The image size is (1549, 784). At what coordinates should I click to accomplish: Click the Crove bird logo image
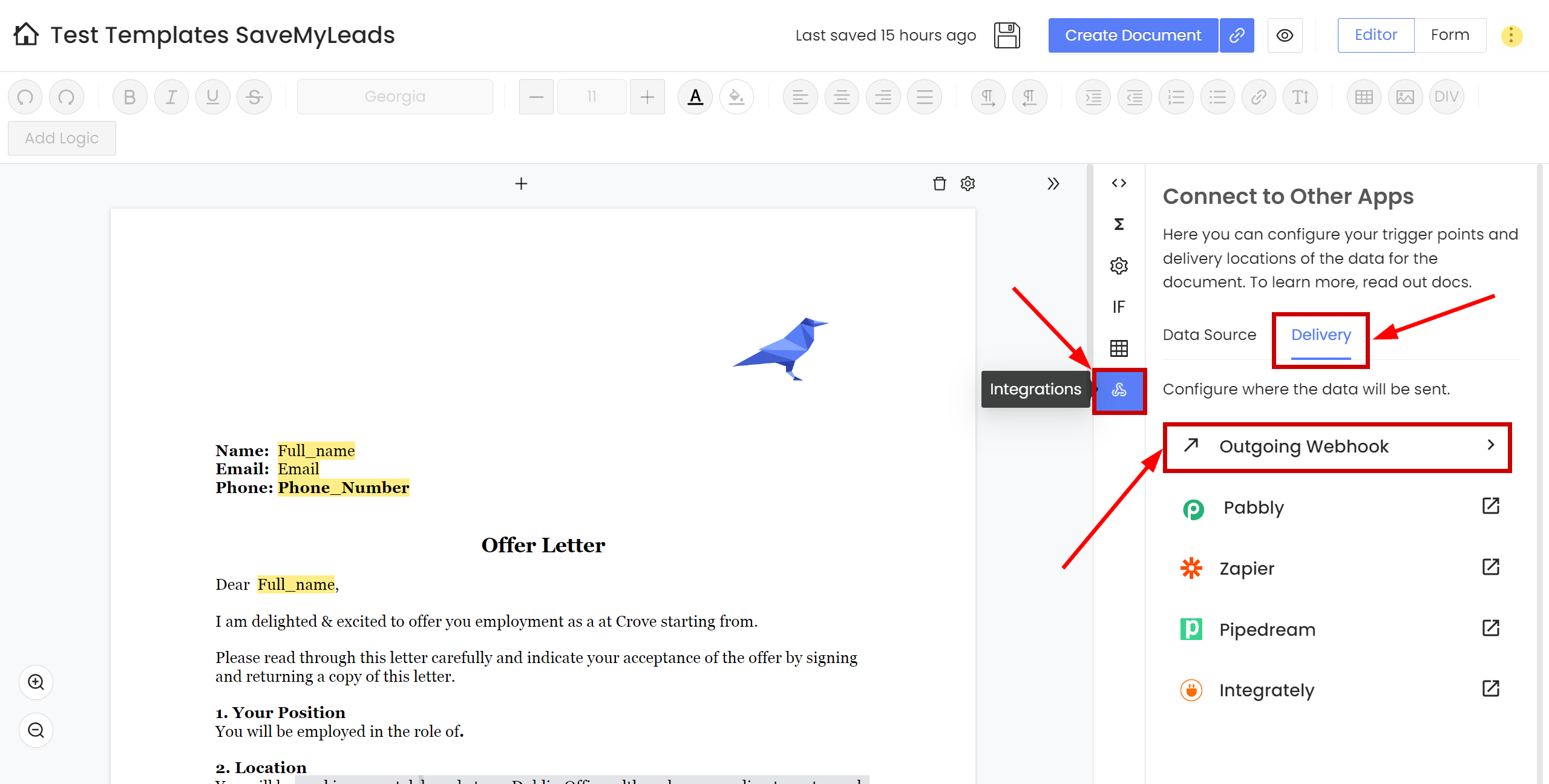781,349
